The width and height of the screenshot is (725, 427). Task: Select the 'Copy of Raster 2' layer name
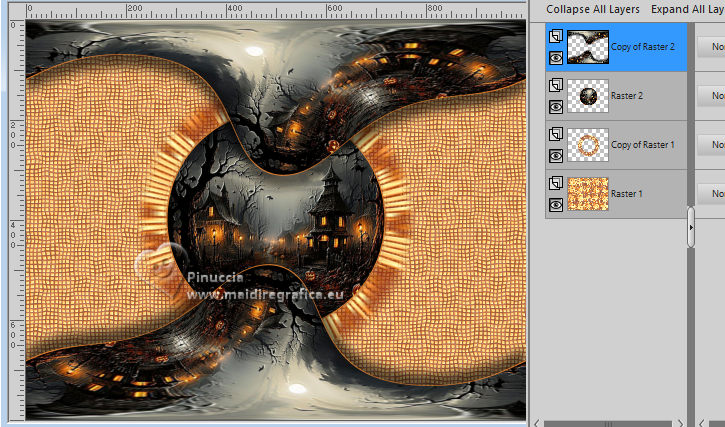click(x=643, y=47)
